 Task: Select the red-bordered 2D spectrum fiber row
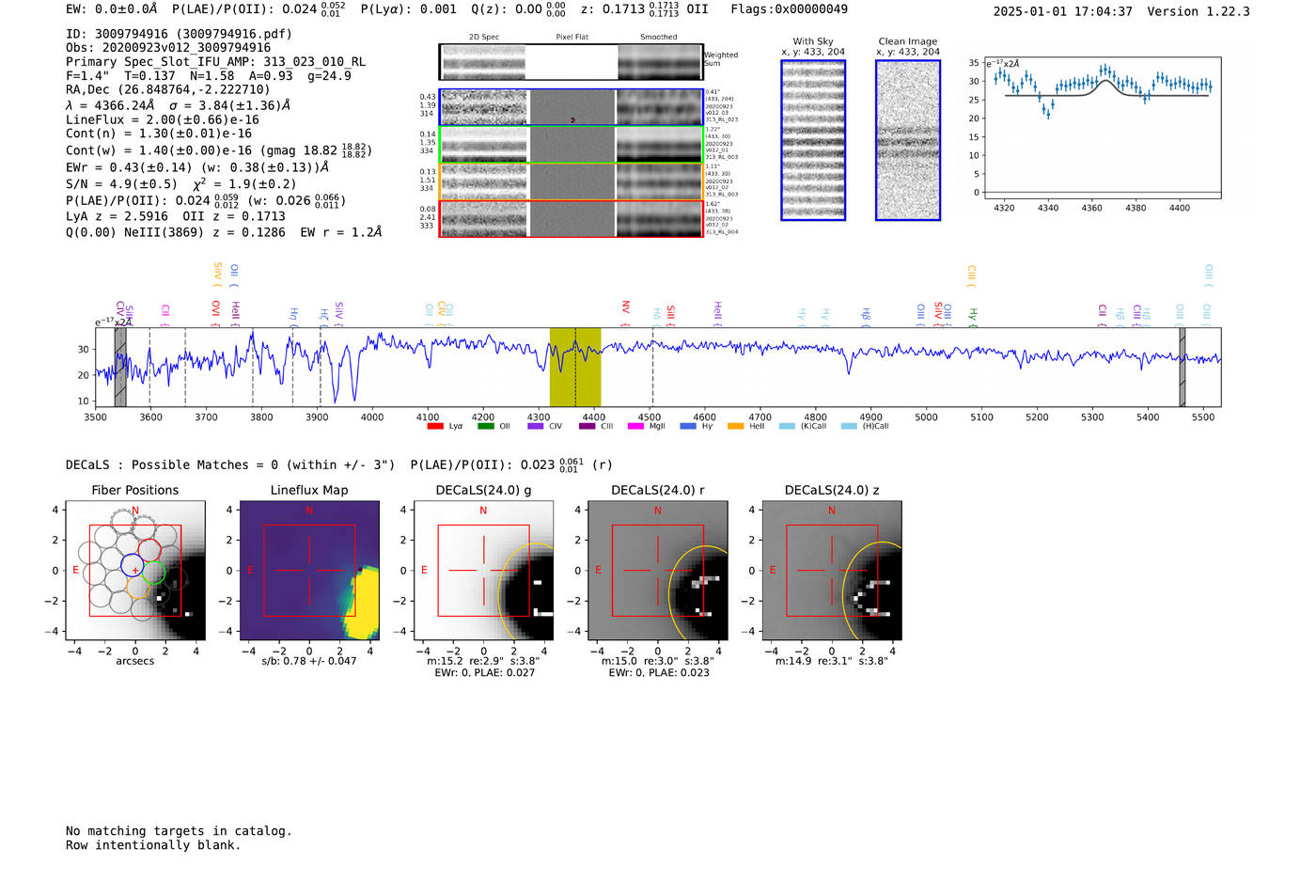coord(571,218)
